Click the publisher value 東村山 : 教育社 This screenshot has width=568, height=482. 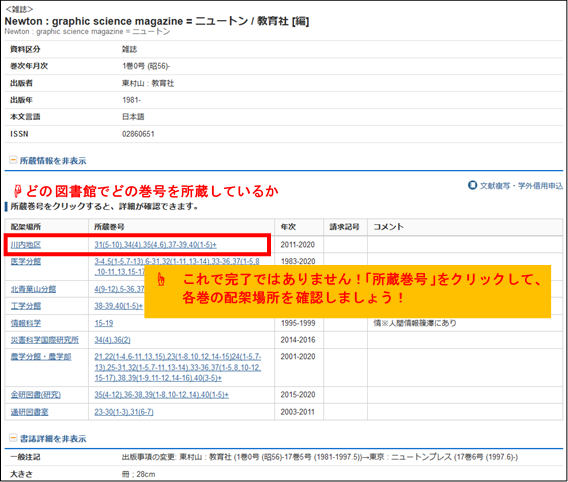coord(148,83)
